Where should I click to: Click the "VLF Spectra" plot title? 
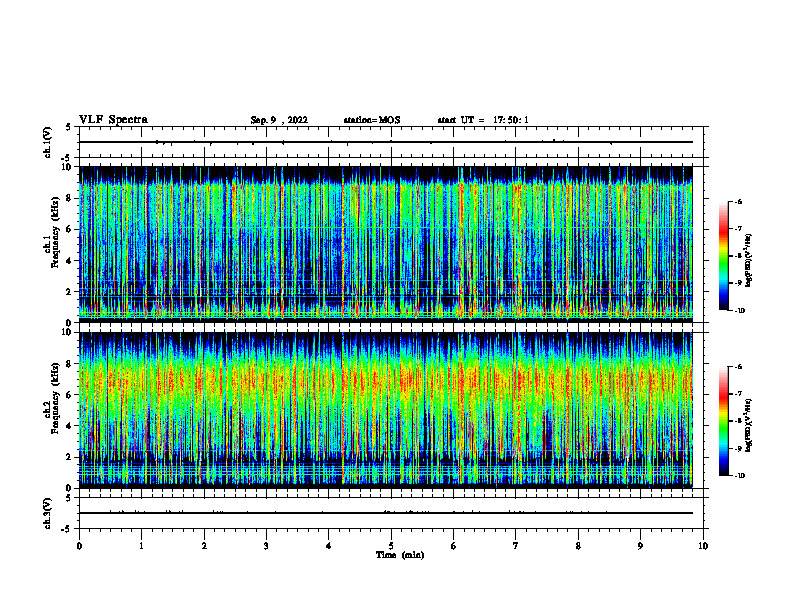(x=114, y=120)
